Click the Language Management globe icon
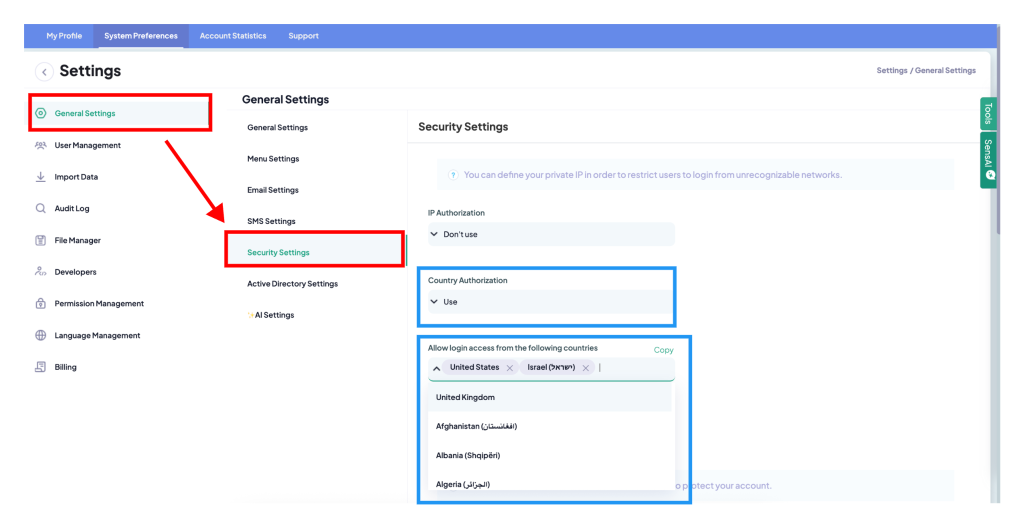 tap(40, 335)
